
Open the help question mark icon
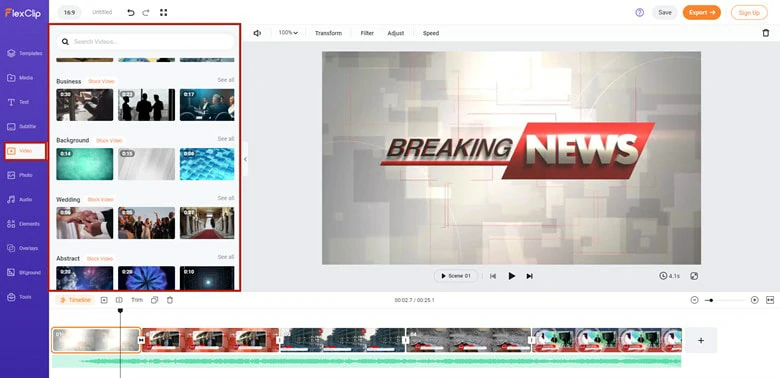[639, 12]
